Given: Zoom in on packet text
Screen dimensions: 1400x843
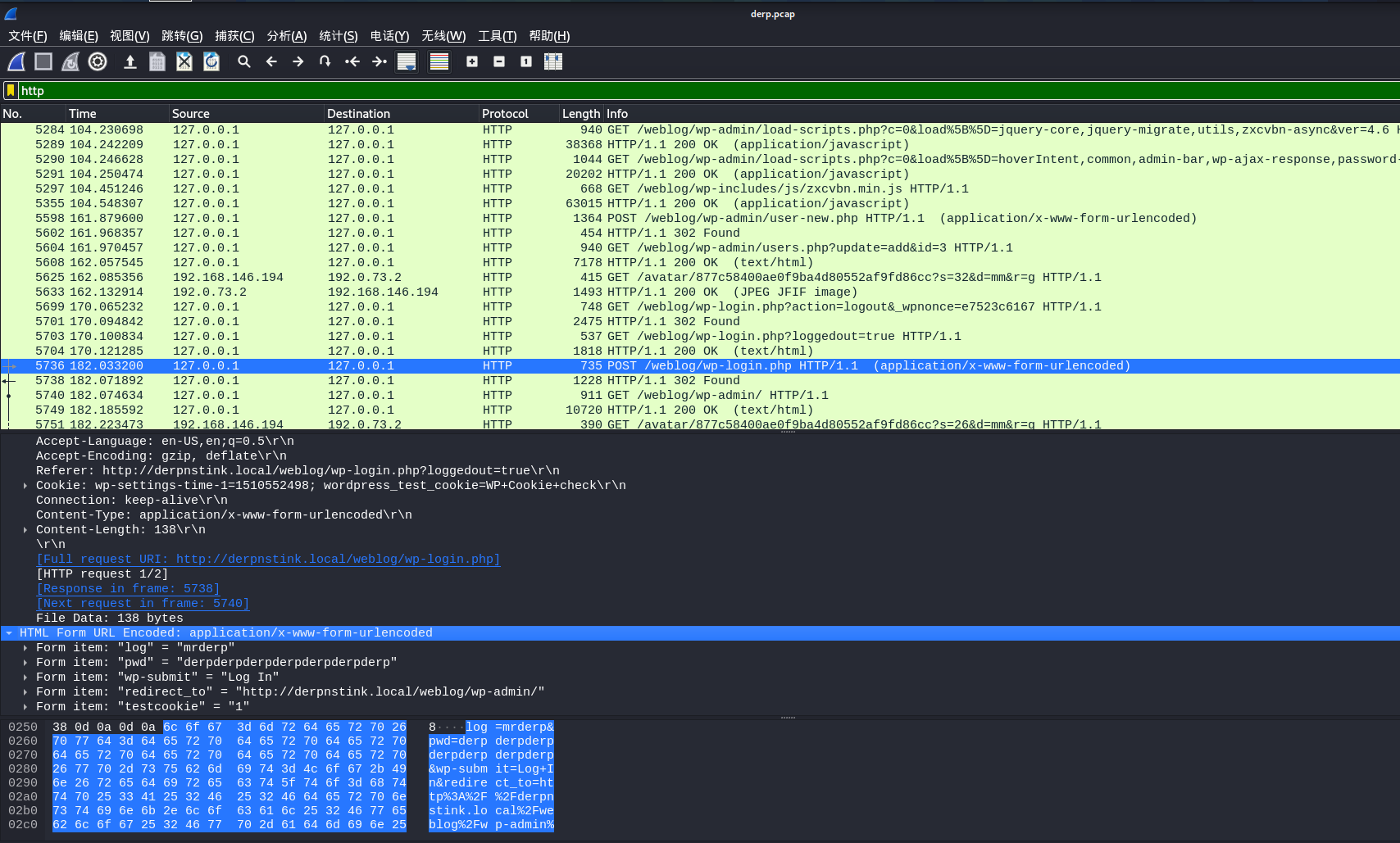Looking at the screenshot, I should pyautogui.click(x=472, y=61).
